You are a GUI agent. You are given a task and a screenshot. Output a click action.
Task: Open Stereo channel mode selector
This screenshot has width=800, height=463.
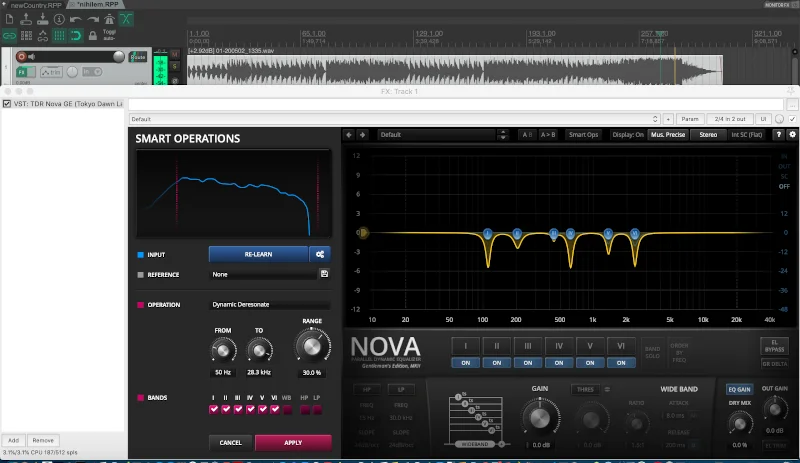coord(708,135)
